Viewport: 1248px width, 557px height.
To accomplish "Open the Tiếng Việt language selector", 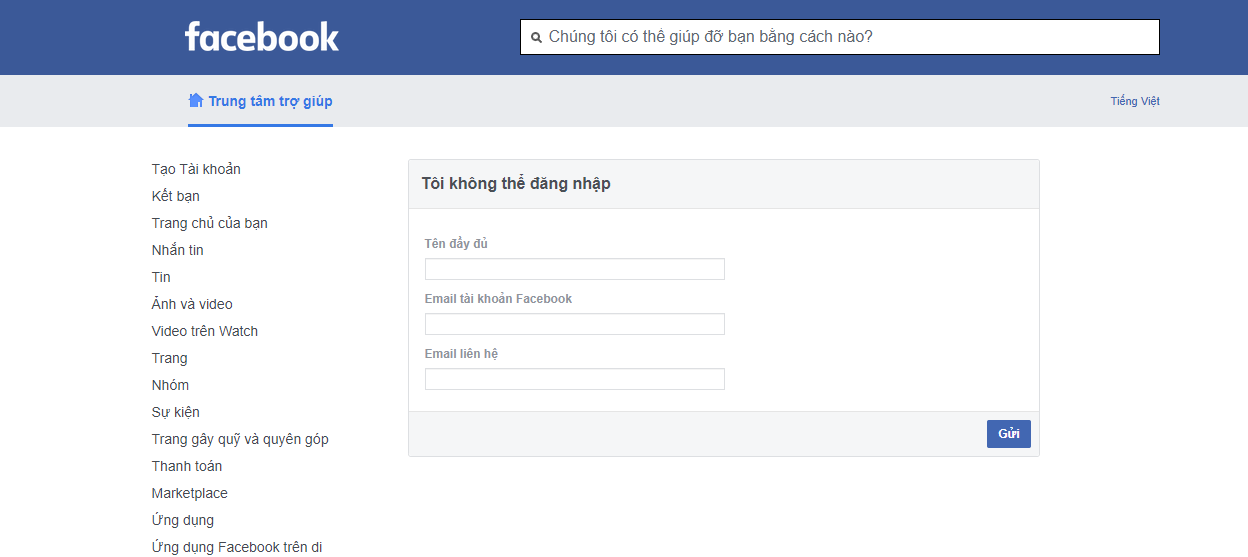I will pyautogui.click(x=1134, y=101).
